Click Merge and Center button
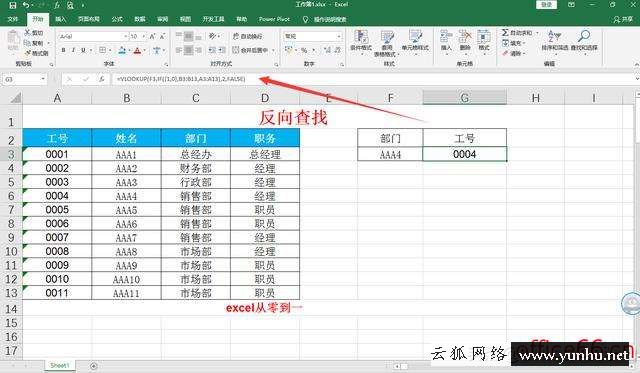This screenshot has height=373, width=640. pos(250,50)
